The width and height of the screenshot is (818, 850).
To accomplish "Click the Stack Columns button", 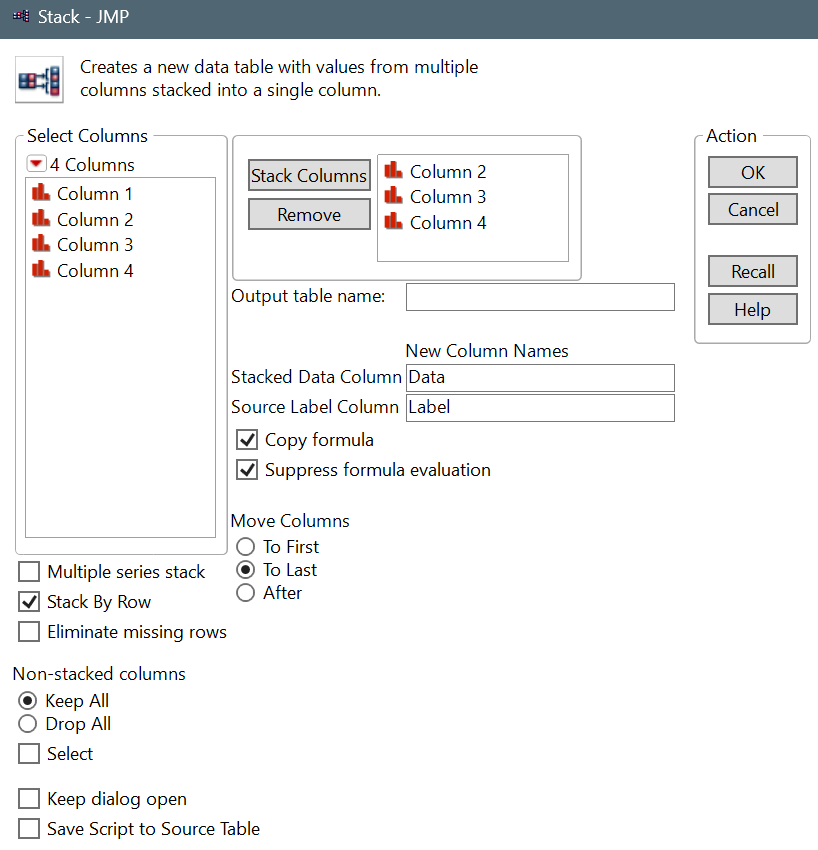I will 309,175.
